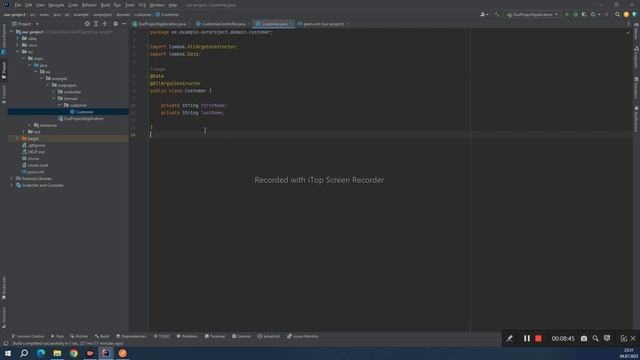This screenshot has width=640, height=360.
Task: Open the Terminal tool window
Action: click(215, 336)
